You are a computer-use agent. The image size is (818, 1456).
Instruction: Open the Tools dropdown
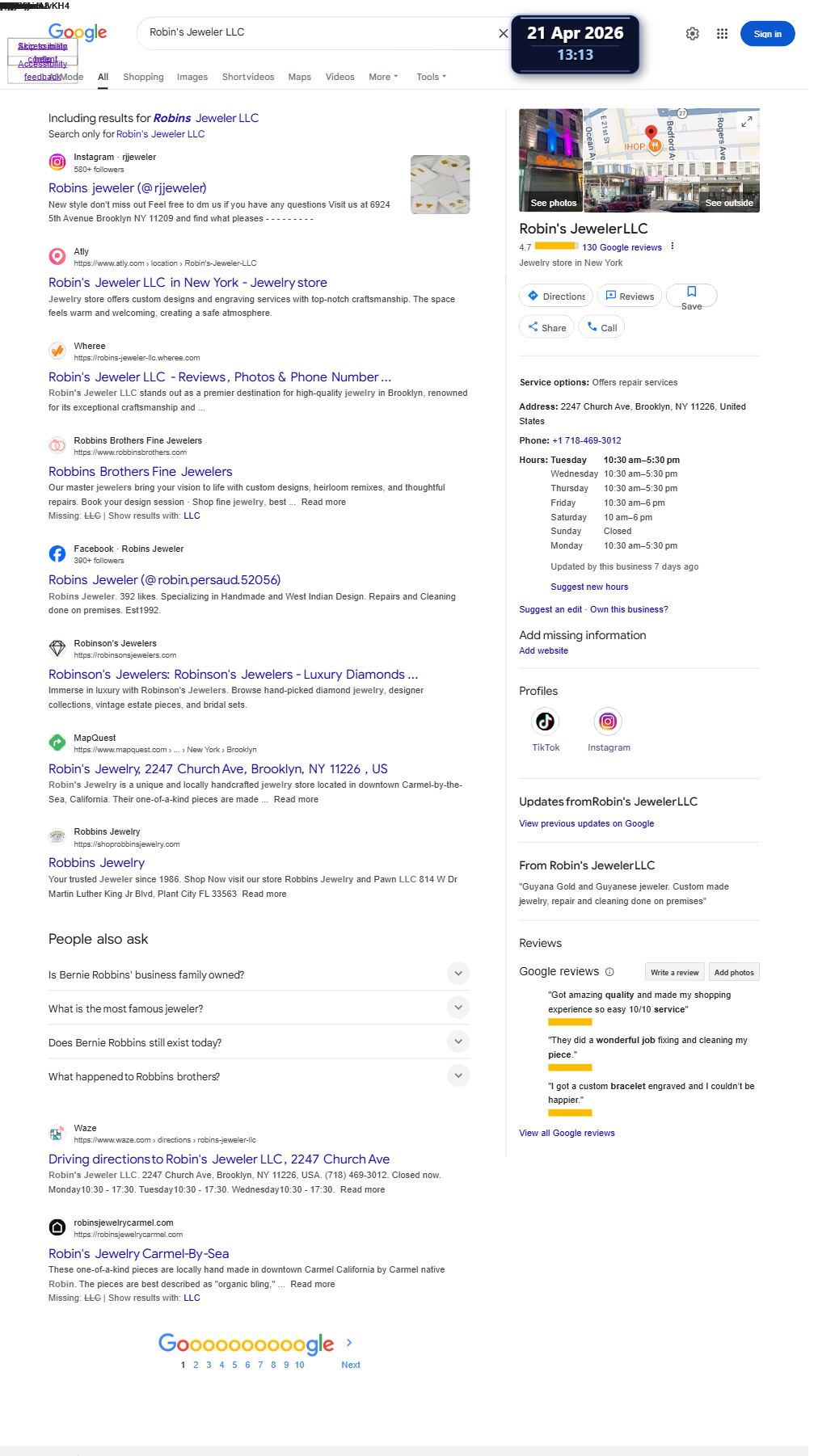[432, 77]
